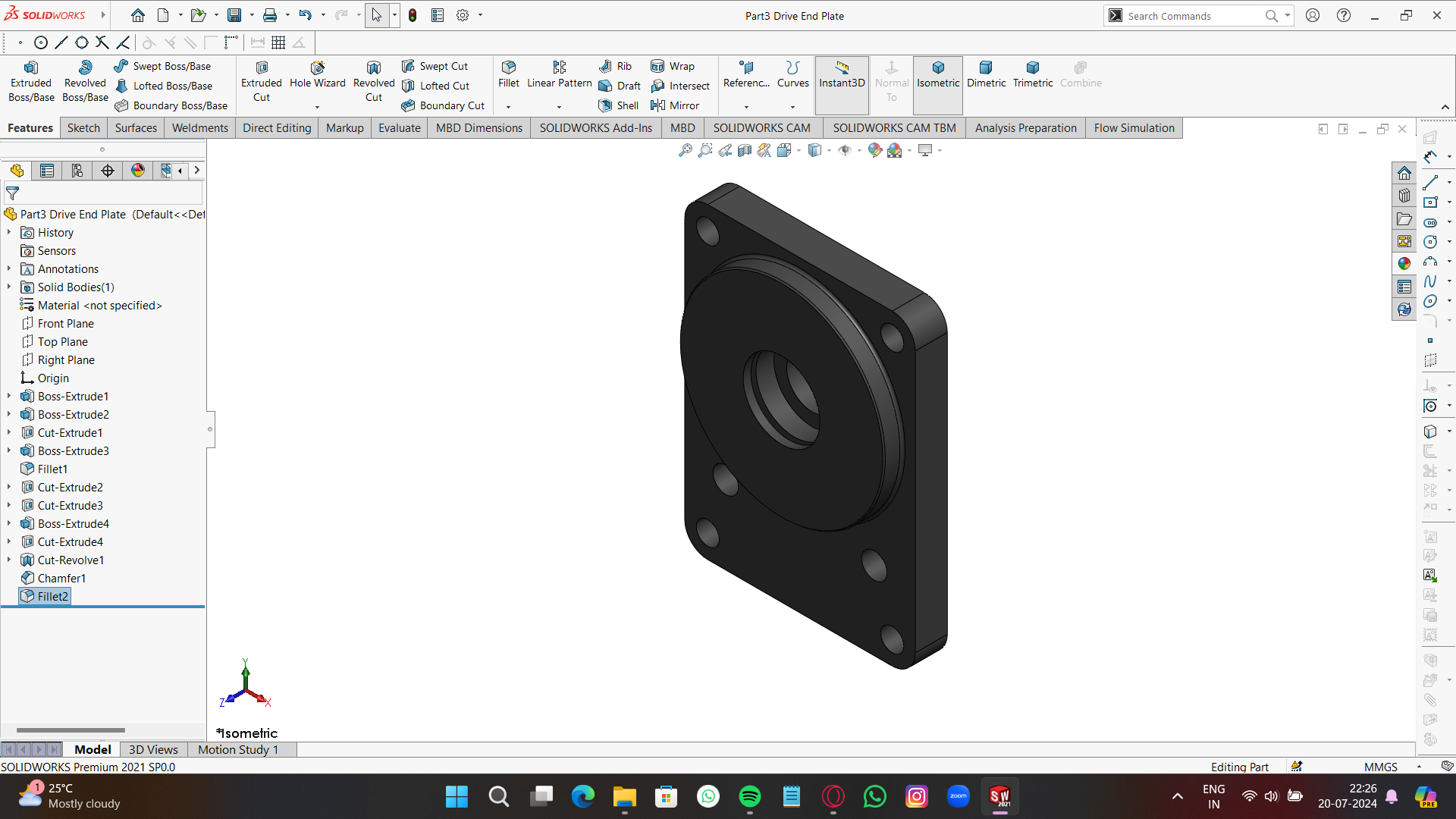Open the Curves tool

(793, 74)
